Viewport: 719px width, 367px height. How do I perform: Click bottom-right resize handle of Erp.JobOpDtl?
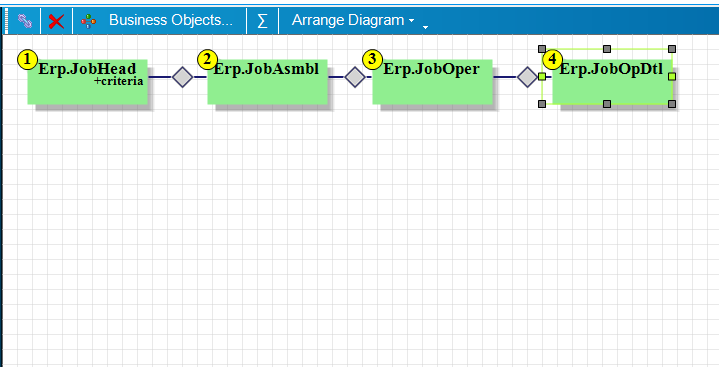672,104
